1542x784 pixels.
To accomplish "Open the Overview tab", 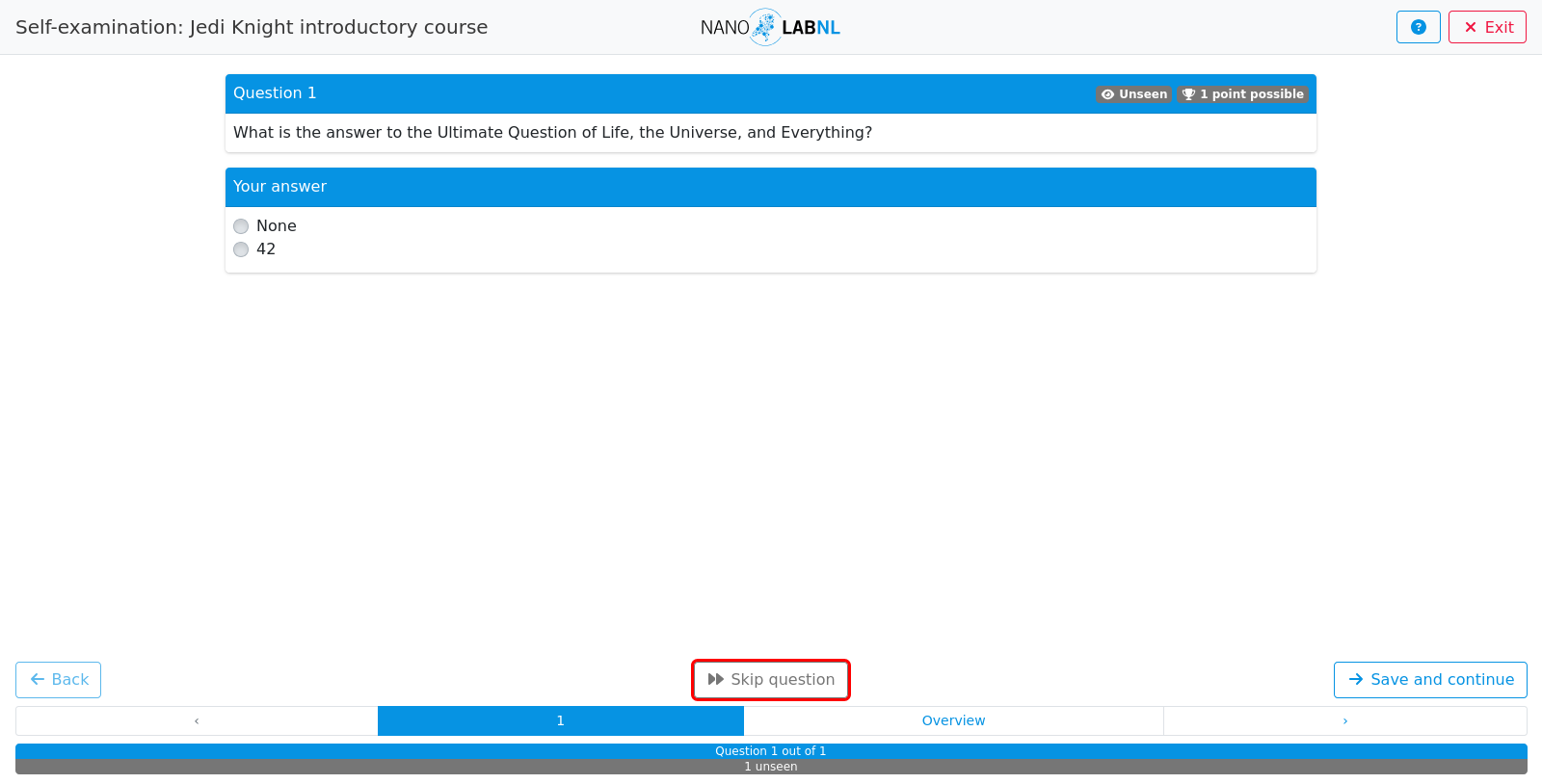I will [953, 720].
